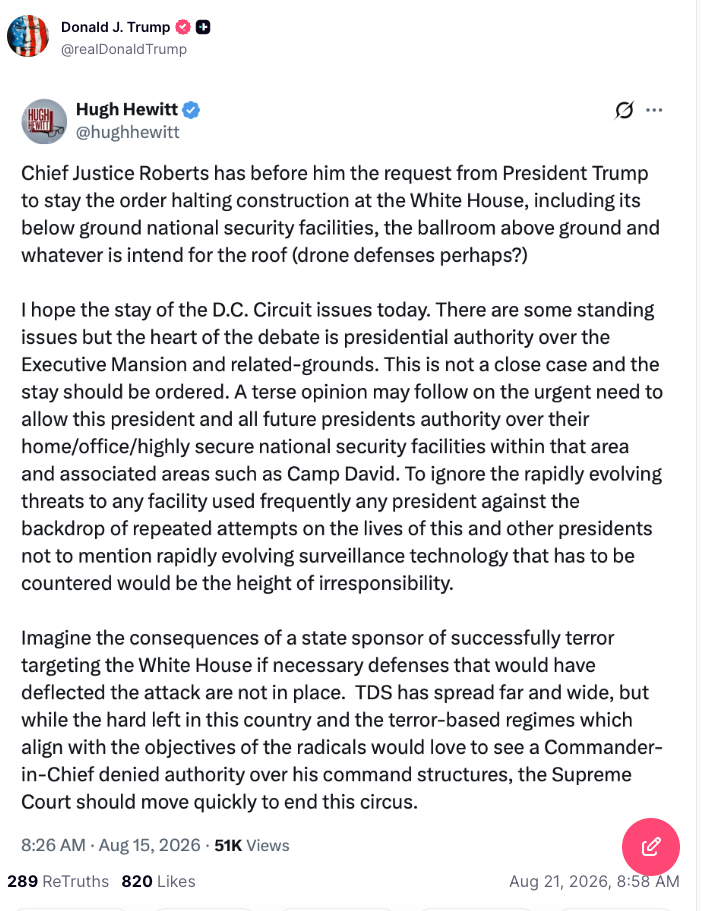Open the @hughhewitt handle link
Screen dimensions: 701x911
pyautogui.click(x=128, y=132)
